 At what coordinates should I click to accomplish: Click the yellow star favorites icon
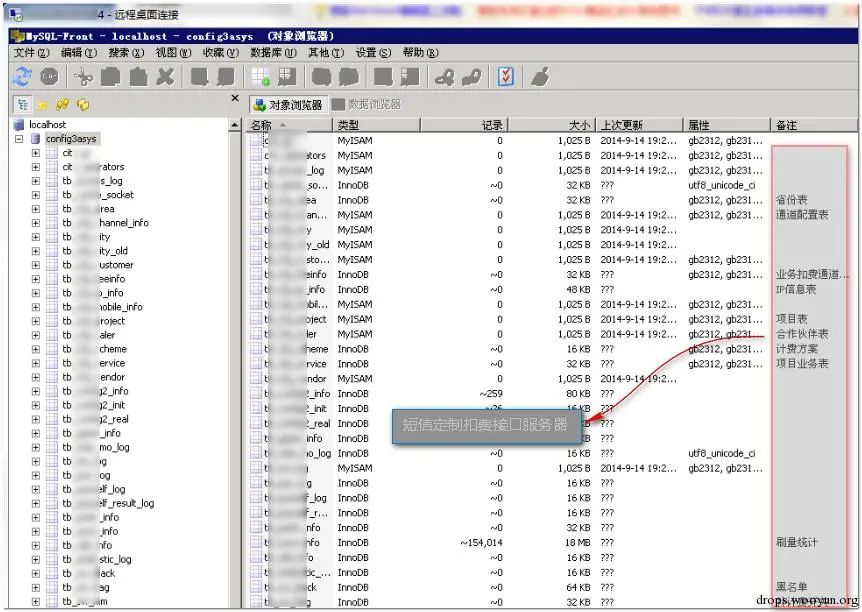(43, 104)
